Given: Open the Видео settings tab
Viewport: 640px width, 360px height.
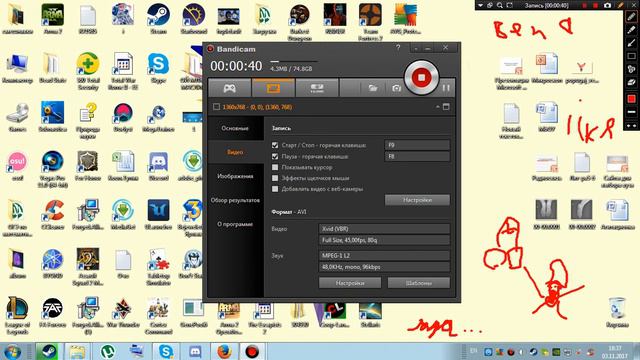Looking at the screenshot, I should (x=235, y=152).
